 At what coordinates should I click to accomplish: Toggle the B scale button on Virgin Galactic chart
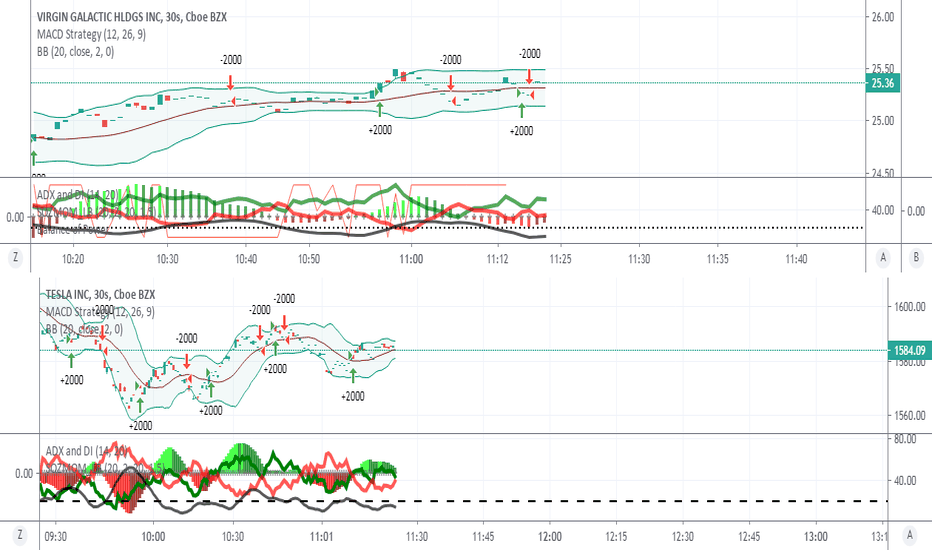[916, 257]
